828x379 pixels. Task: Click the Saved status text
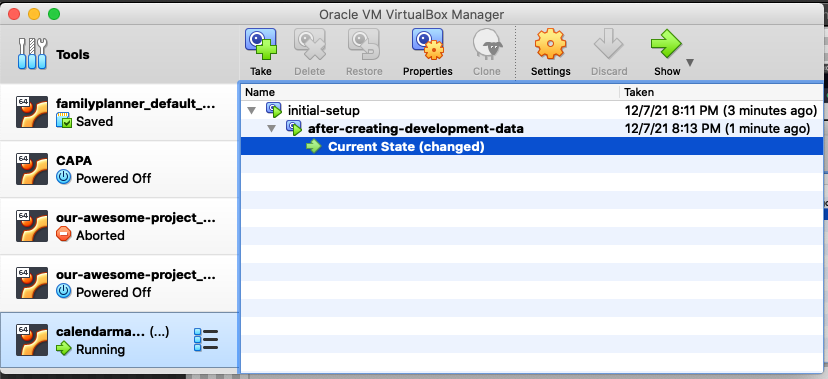(95, 121)
